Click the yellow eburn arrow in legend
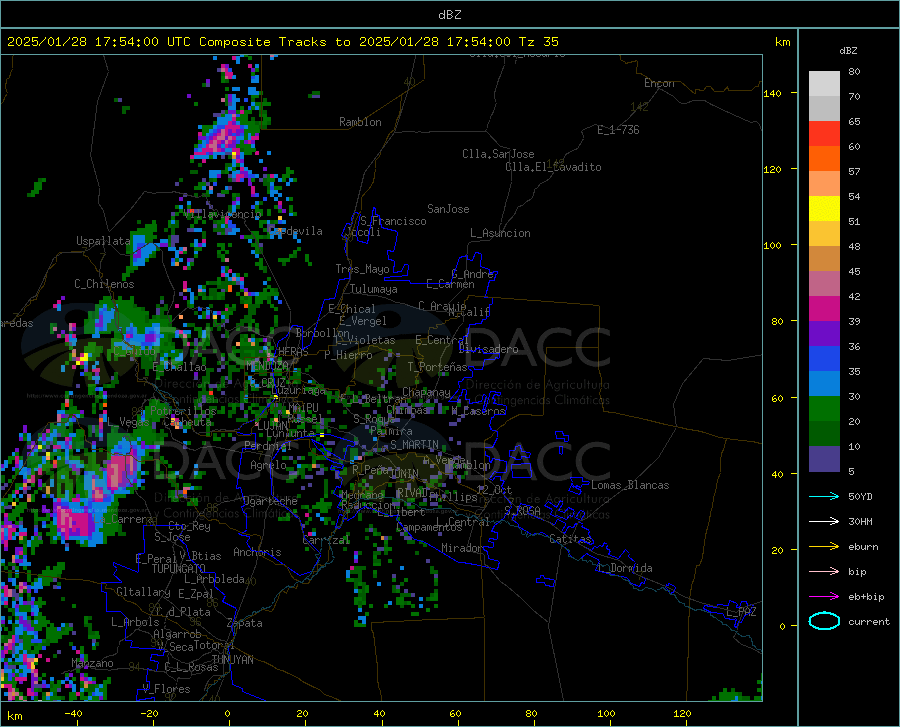The height and width of the screenshot is (727, 900). (x=824, y=546)
